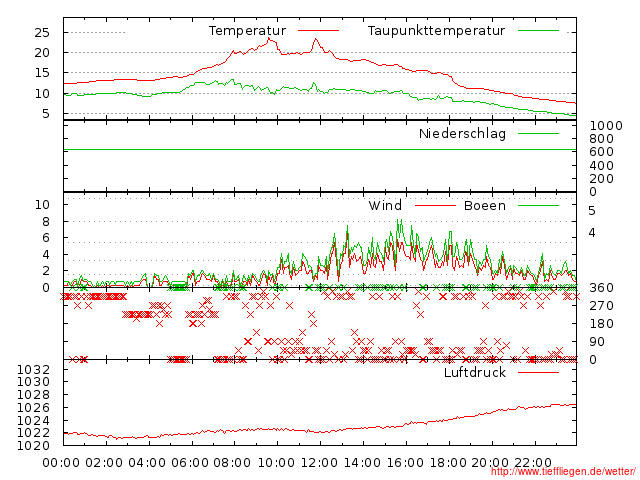The height and width of the screenshot is (480, 640).
Task: Click the 16:00 time axis label
Action: pyautogui.click(x=405, y=463)
